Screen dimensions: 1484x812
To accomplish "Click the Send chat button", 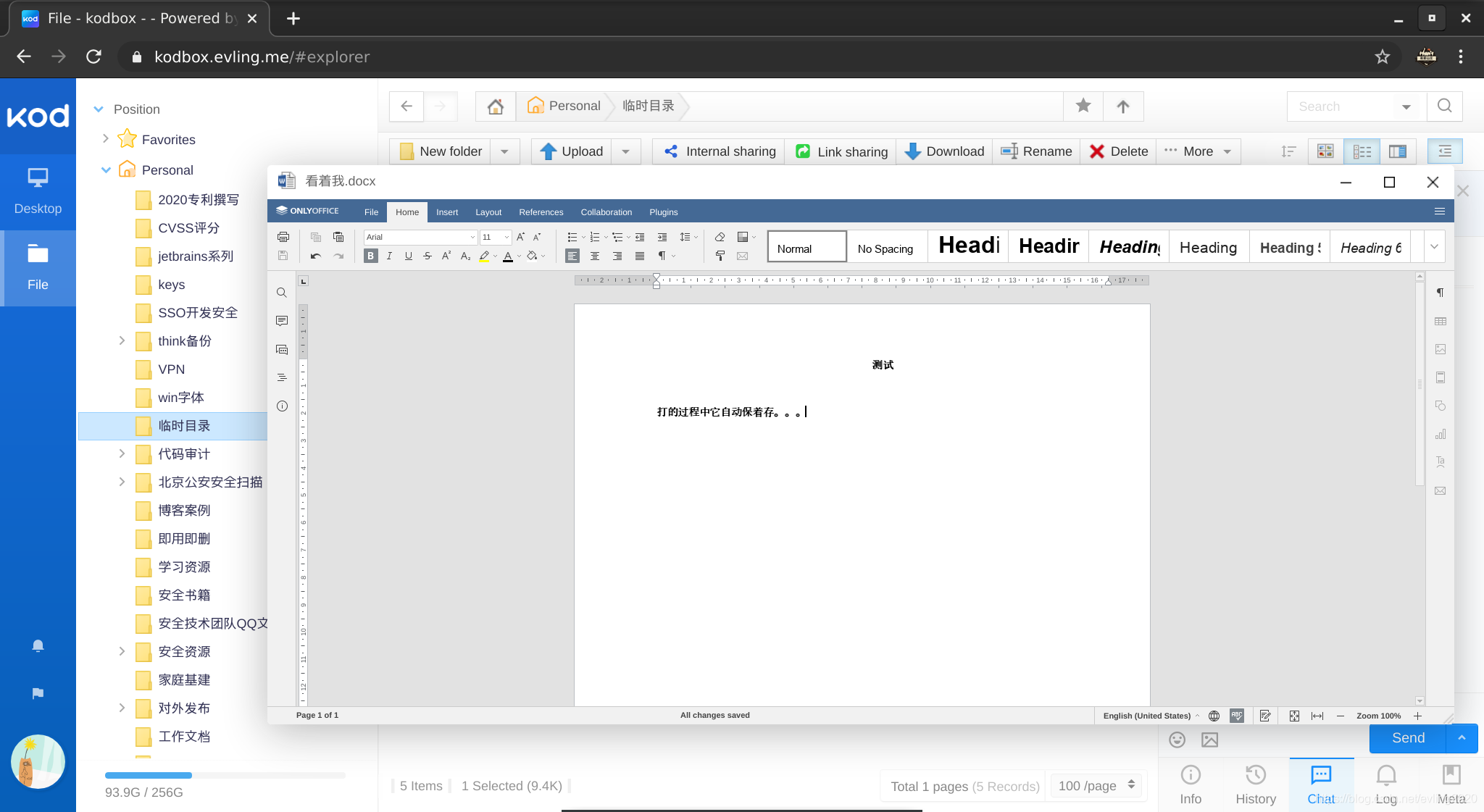I will click(1407, 738).
